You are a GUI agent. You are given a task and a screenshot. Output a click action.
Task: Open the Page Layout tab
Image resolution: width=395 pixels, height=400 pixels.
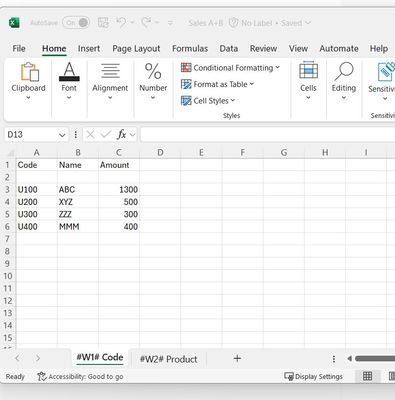(x=136, y=49)
